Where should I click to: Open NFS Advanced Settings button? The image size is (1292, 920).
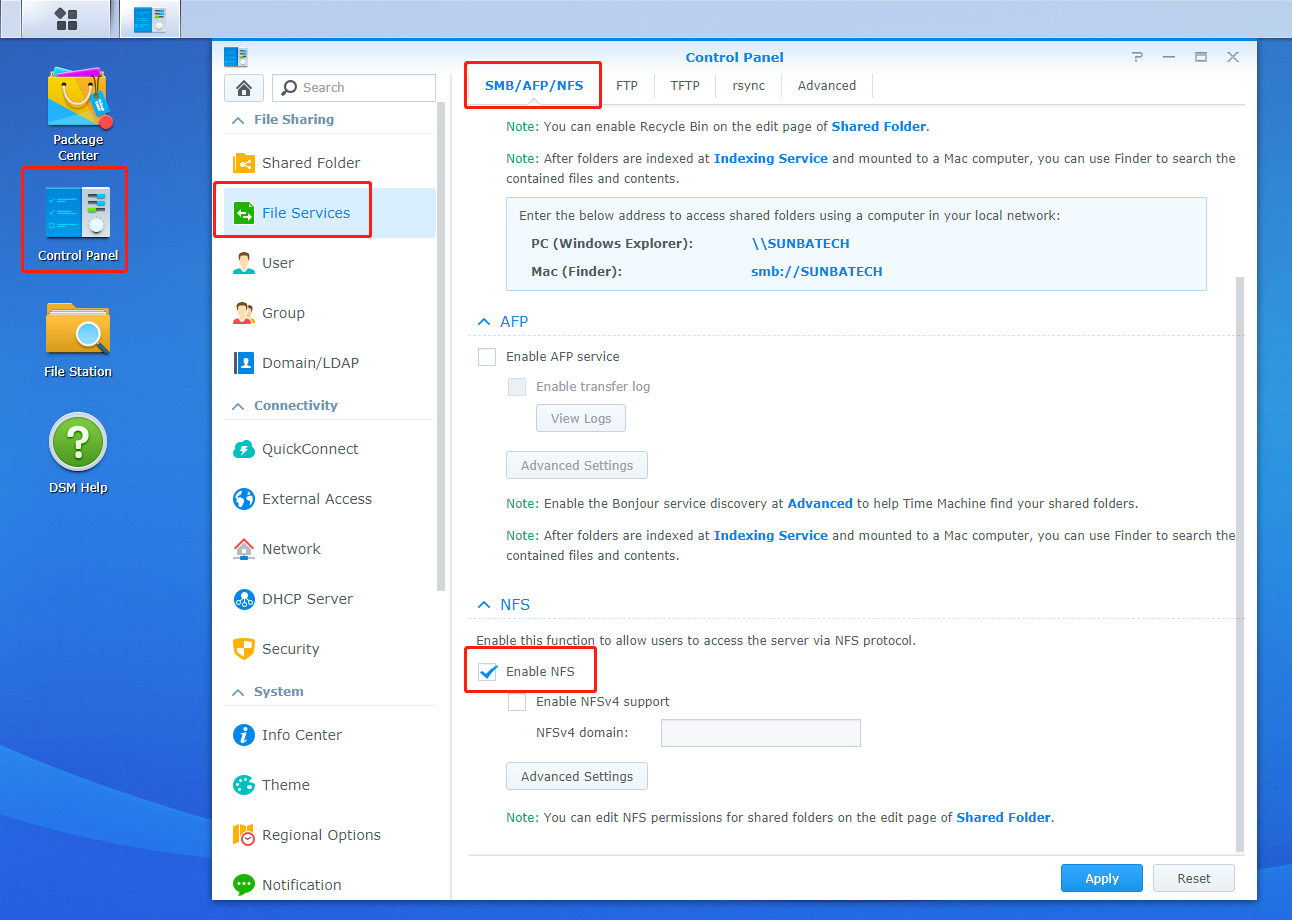point(577,776)
